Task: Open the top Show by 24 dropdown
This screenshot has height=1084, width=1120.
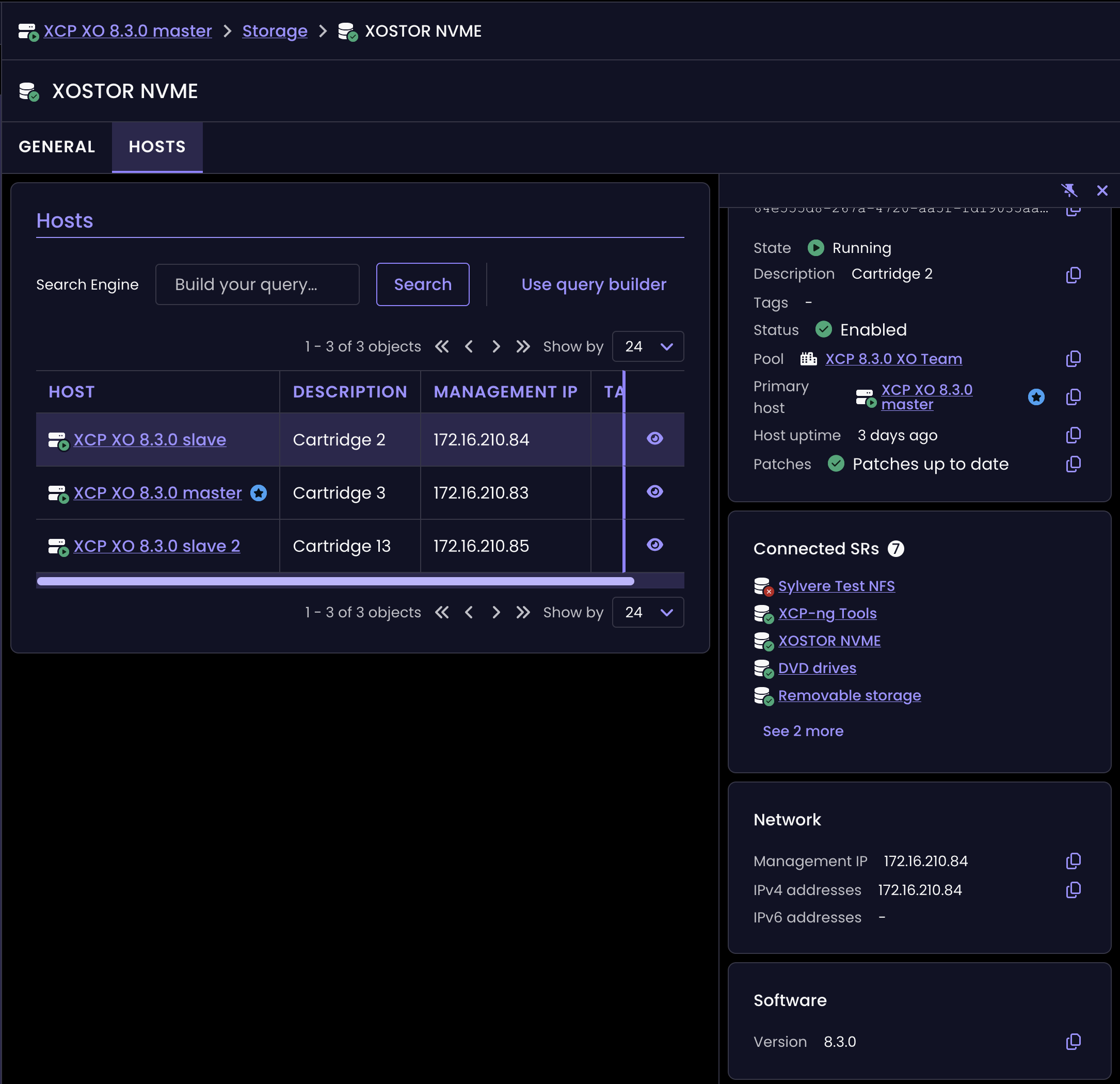Action: pyautogui.click(x=648, y=346)
